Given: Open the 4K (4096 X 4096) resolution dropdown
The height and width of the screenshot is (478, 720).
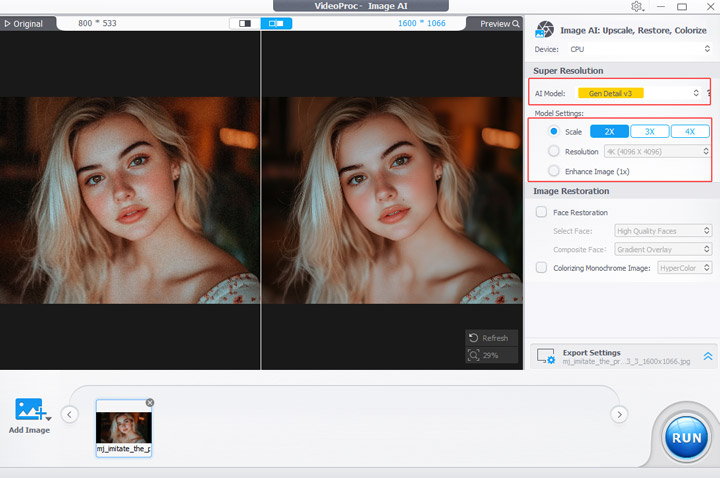Looking at the screenshot, I should (657, 152).
